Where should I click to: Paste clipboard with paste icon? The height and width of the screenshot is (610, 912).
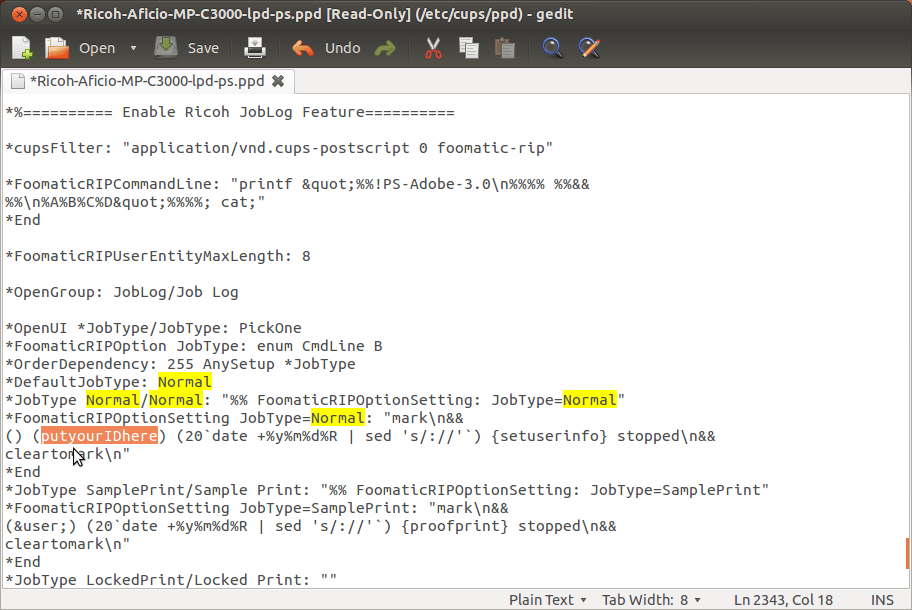(505, 48)
